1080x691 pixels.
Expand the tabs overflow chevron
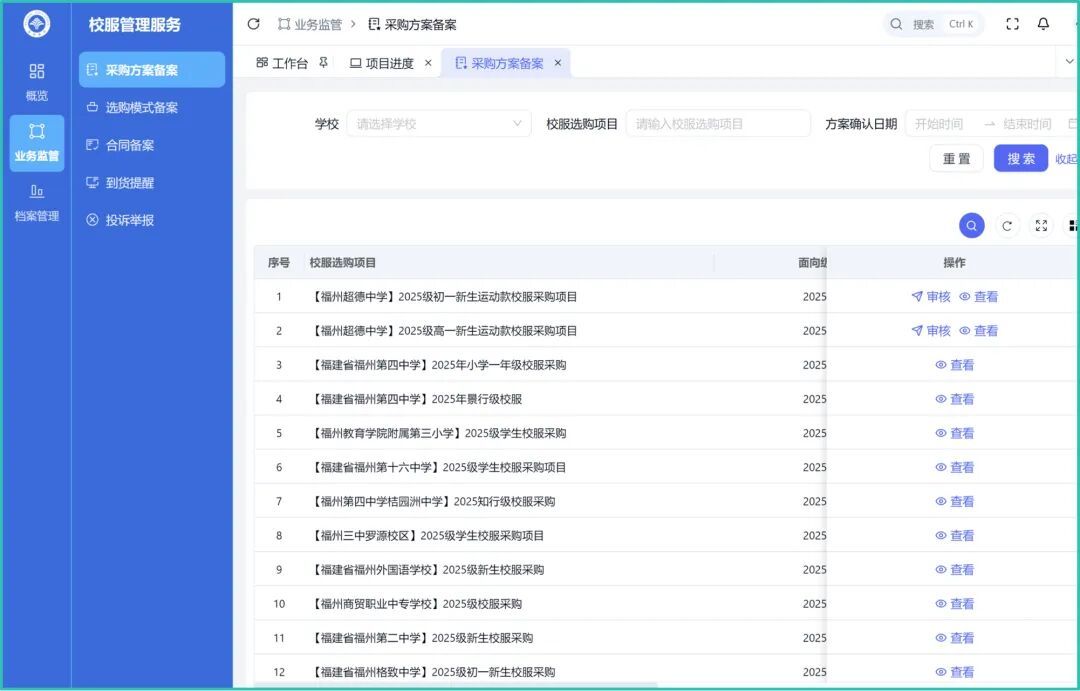[x=1068, y=62]
